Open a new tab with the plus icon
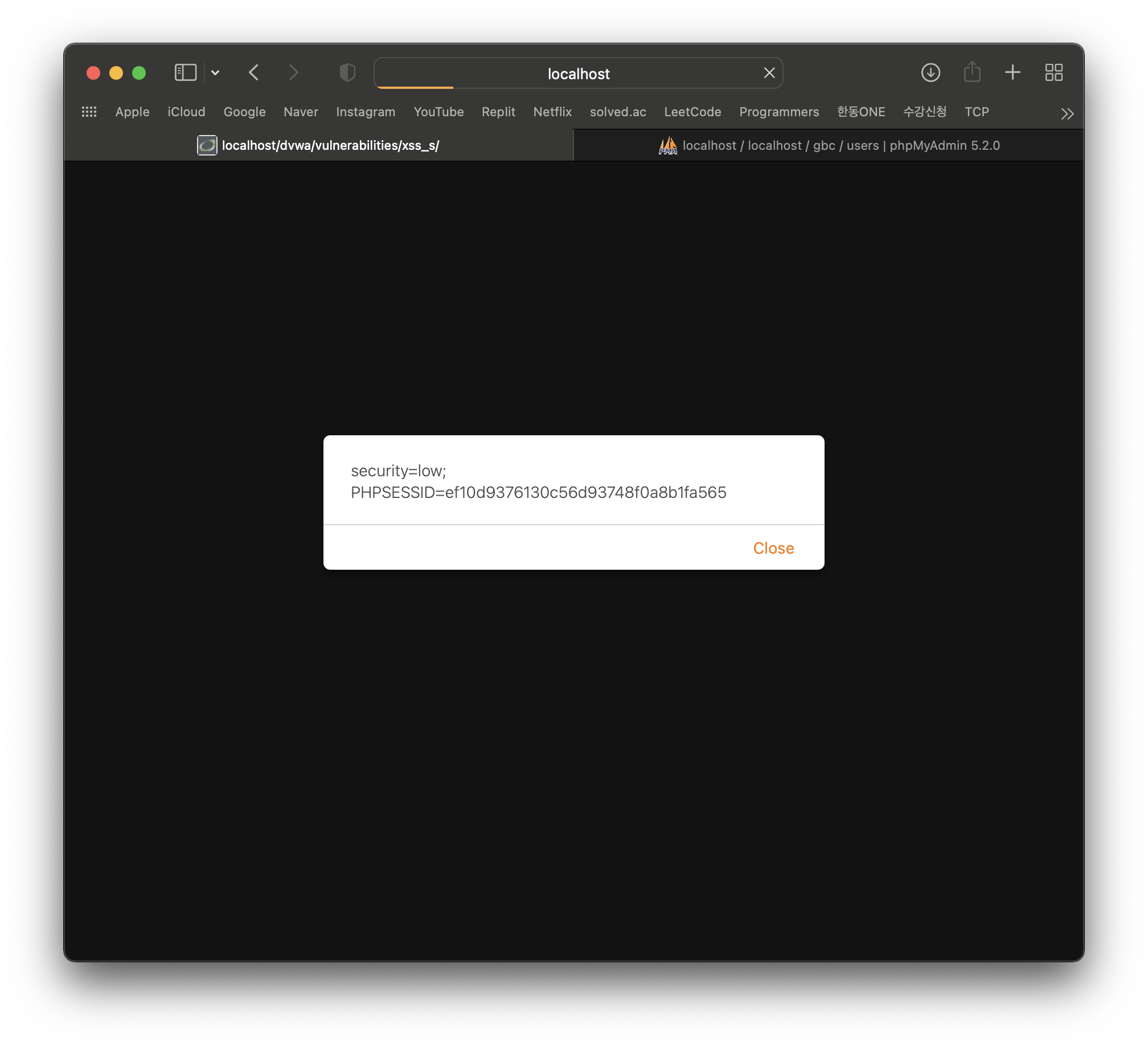 1012,72
